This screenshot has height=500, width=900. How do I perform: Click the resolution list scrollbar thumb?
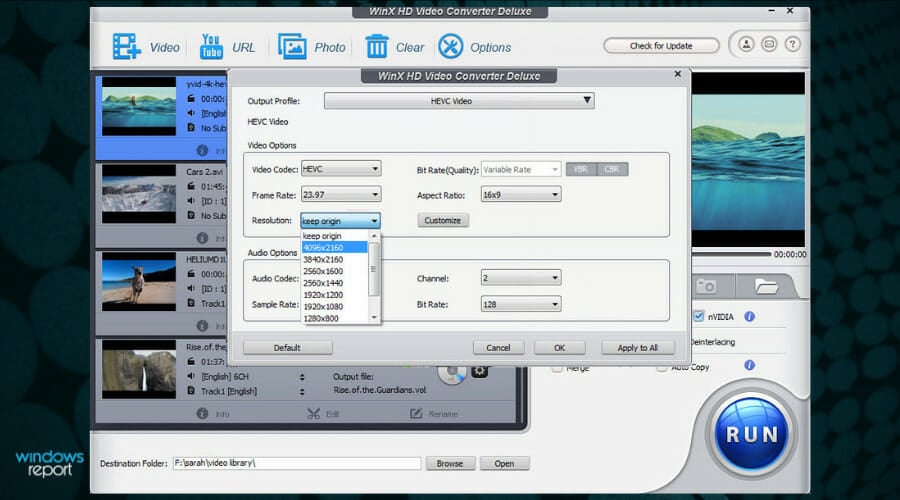pos(374,269)
